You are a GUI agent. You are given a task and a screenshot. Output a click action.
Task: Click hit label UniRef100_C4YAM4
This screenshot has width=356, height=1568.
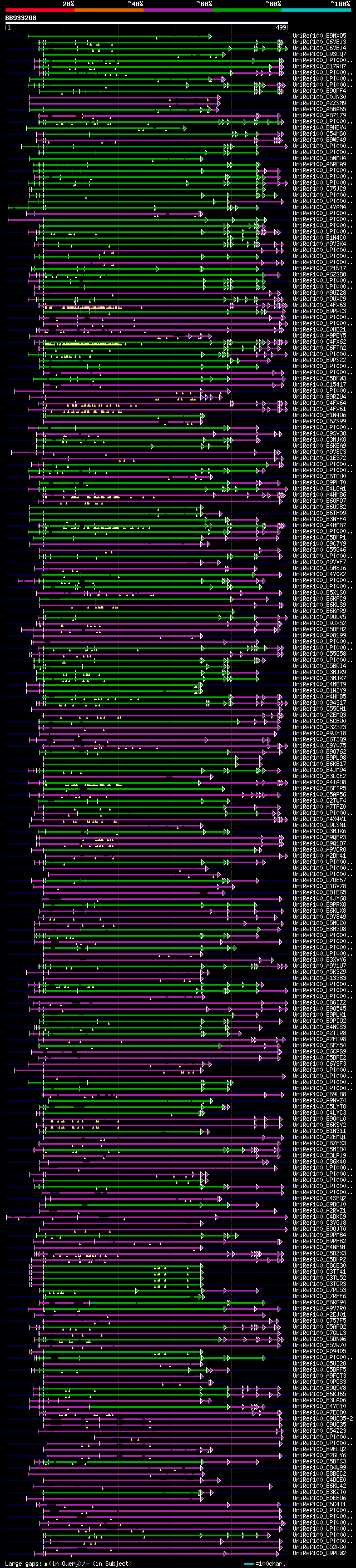tap(319, 207)
